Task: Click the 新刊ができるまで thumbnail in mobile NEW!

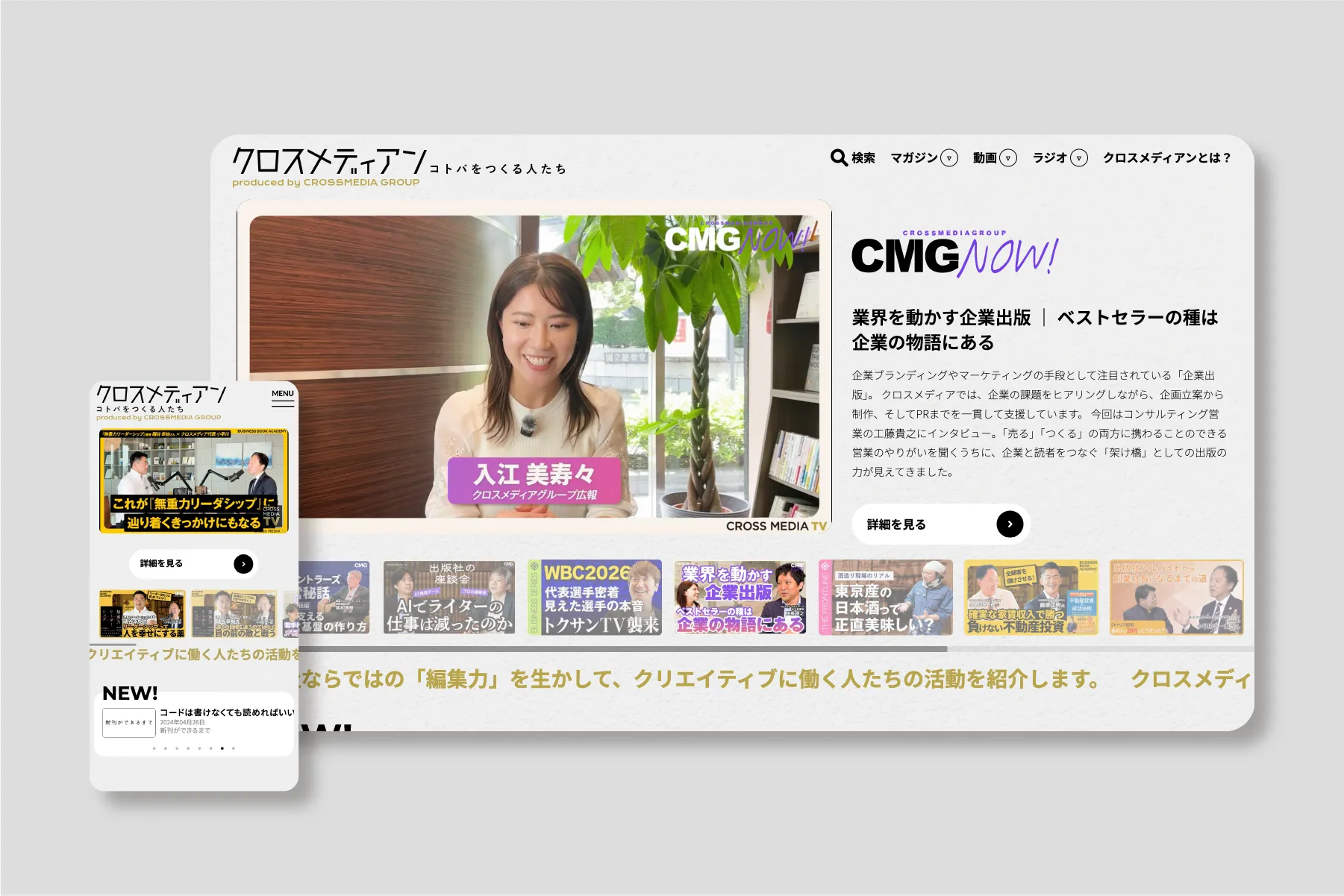Action: pyautogui.click(x=129, y=723)
